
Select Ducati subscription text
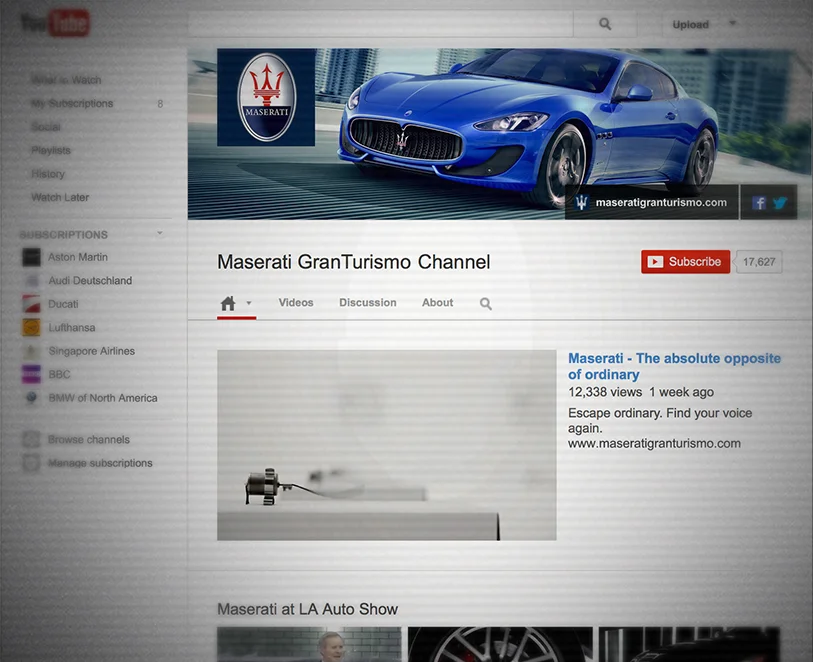(x=63, y=304)
